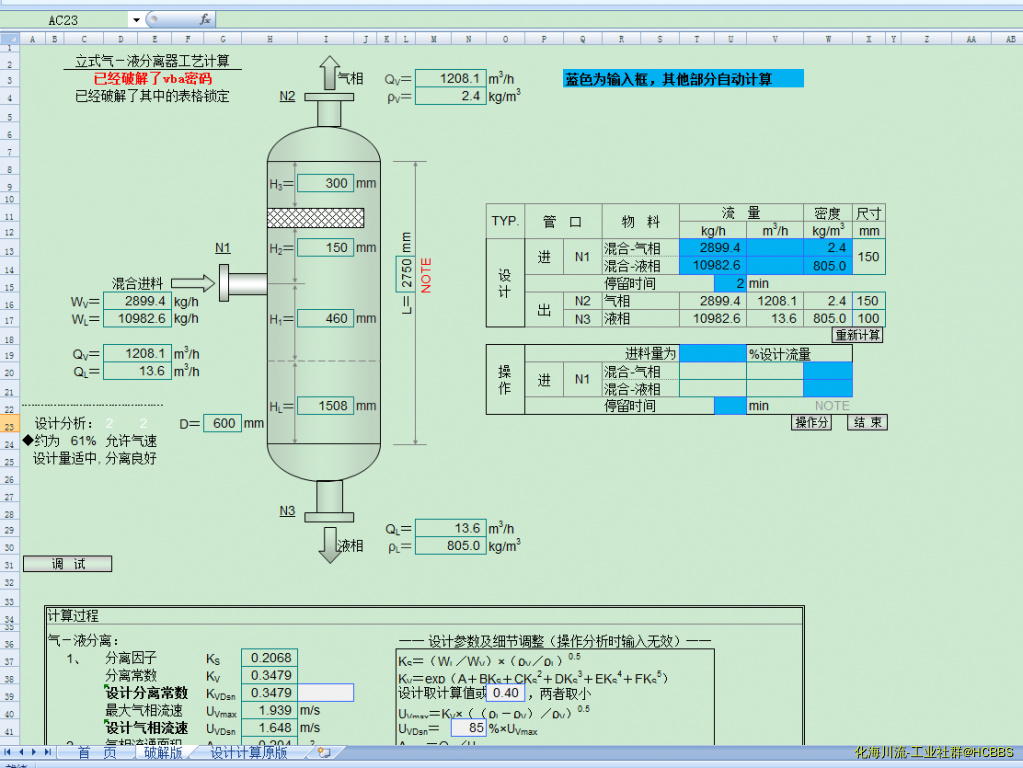Open the Name Box dropdown arrow
The width and height of the screenshot is (1023, 768).
135,19
